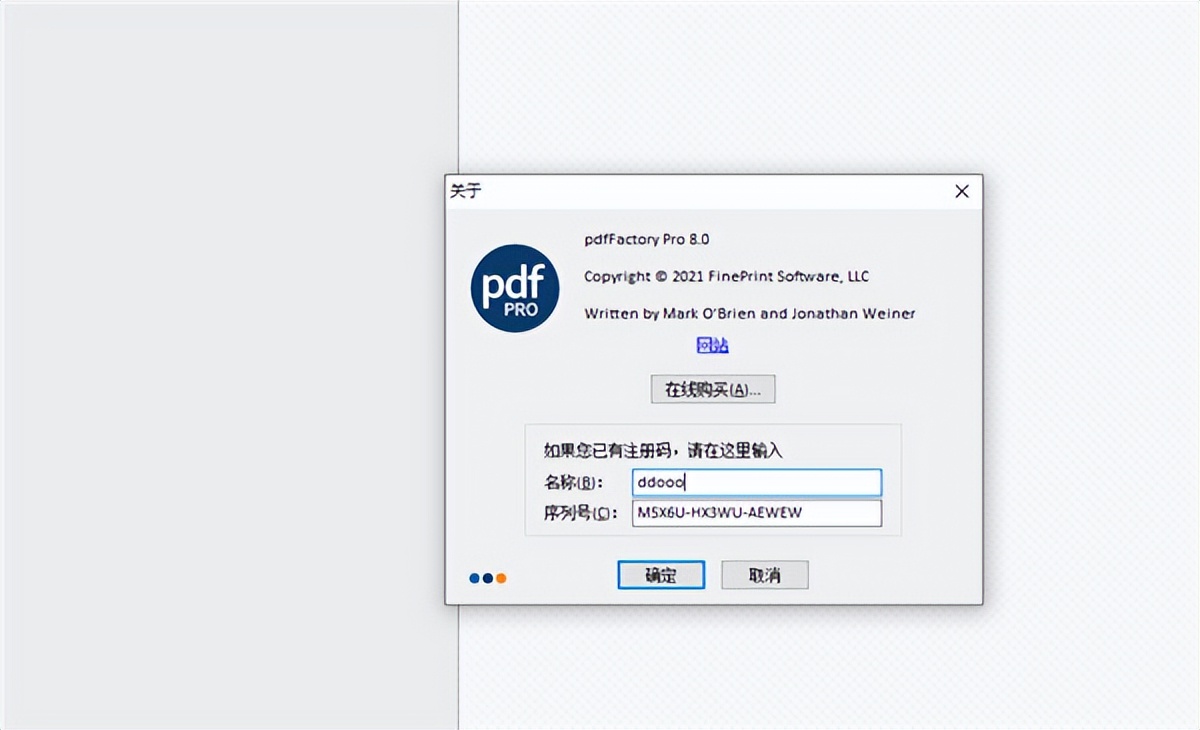The height and width of the screenshot is (730, 1200).
Task: Click the FinePrint Software copyright line
Action: tap(727, 276)
